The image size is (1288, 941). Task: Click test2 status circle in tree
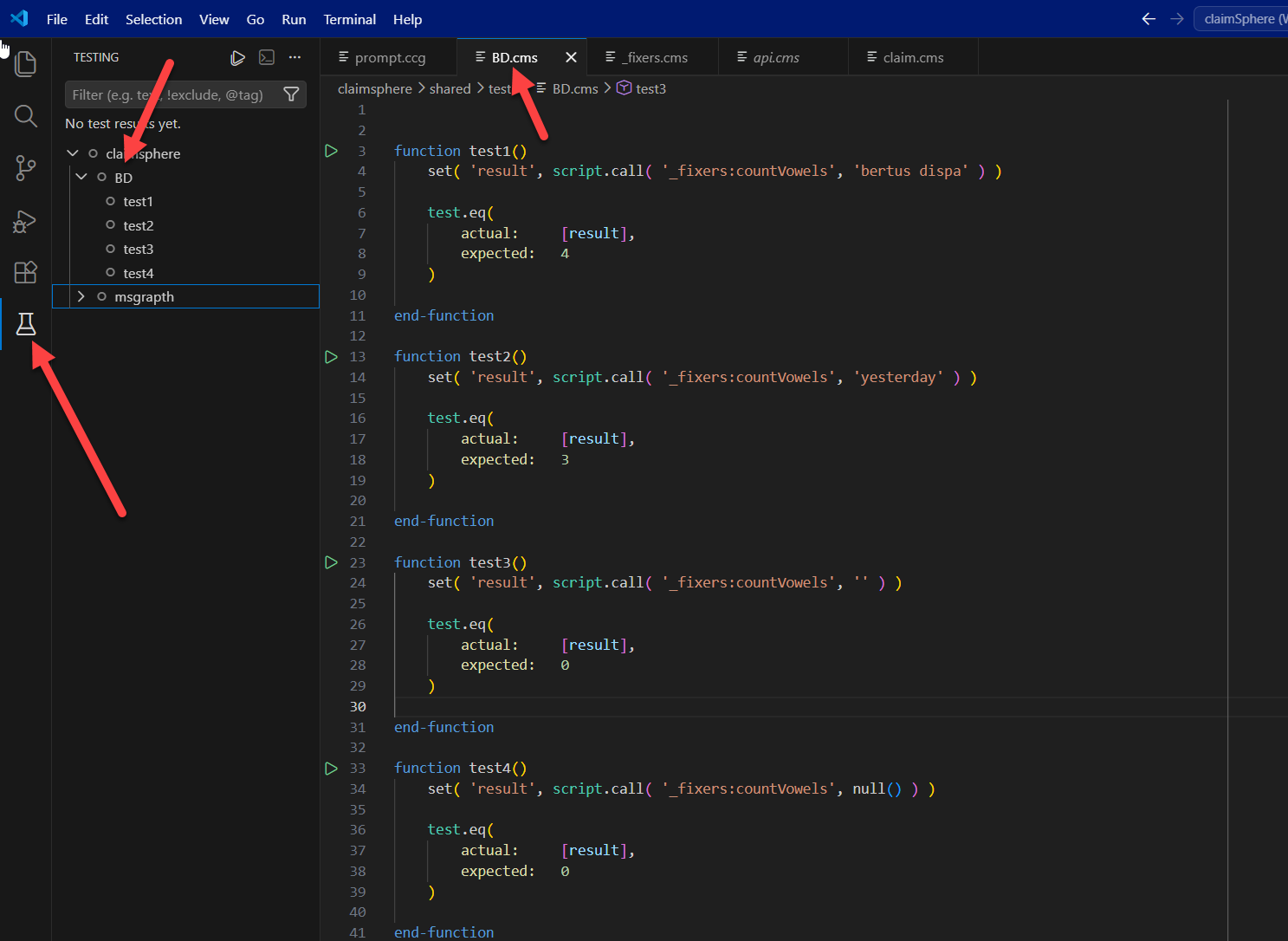click(110, 225)
